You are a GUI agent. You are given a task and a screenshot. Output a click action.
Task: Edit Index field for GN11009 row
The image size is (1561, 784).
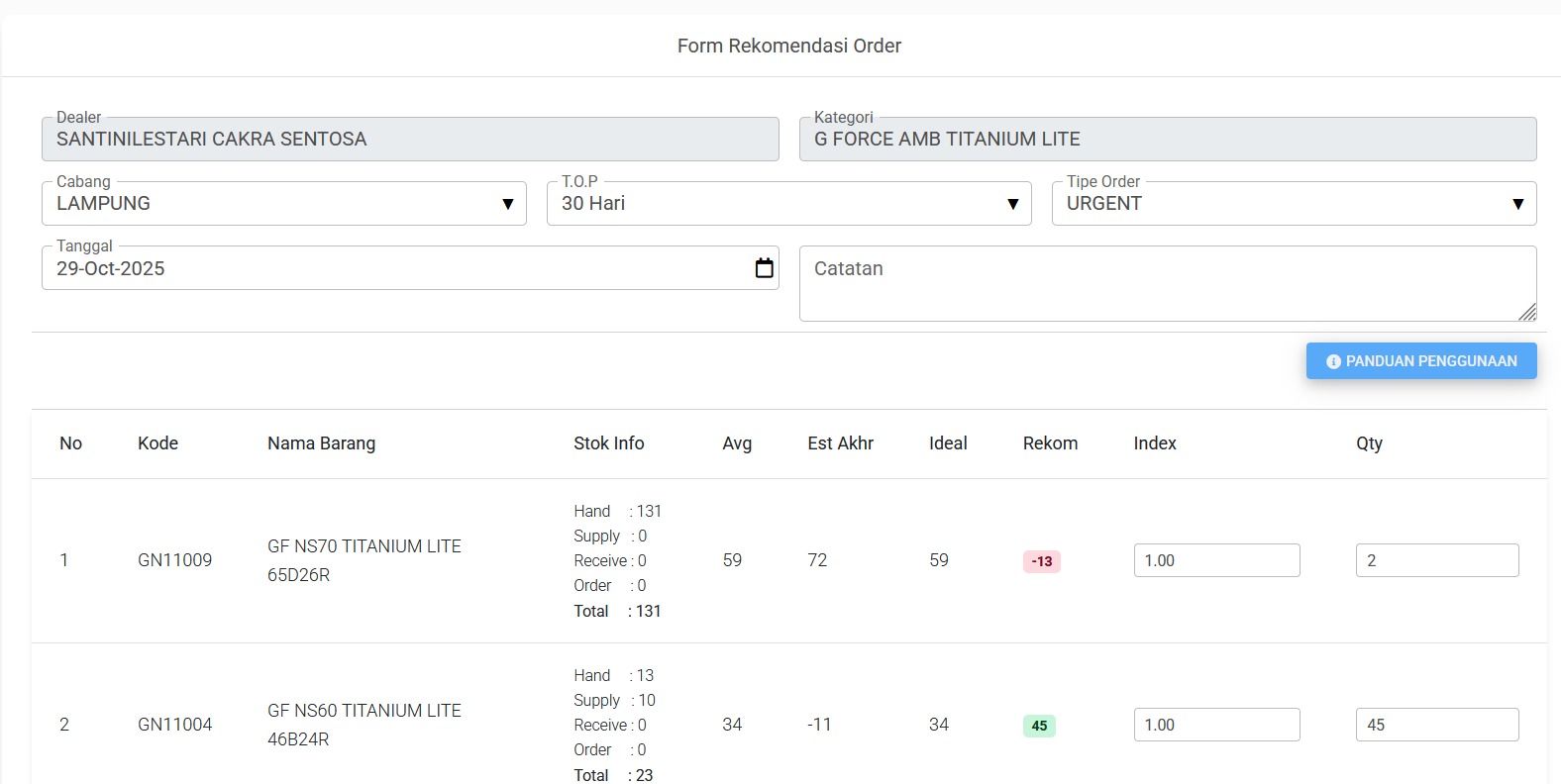point(1216,560)
